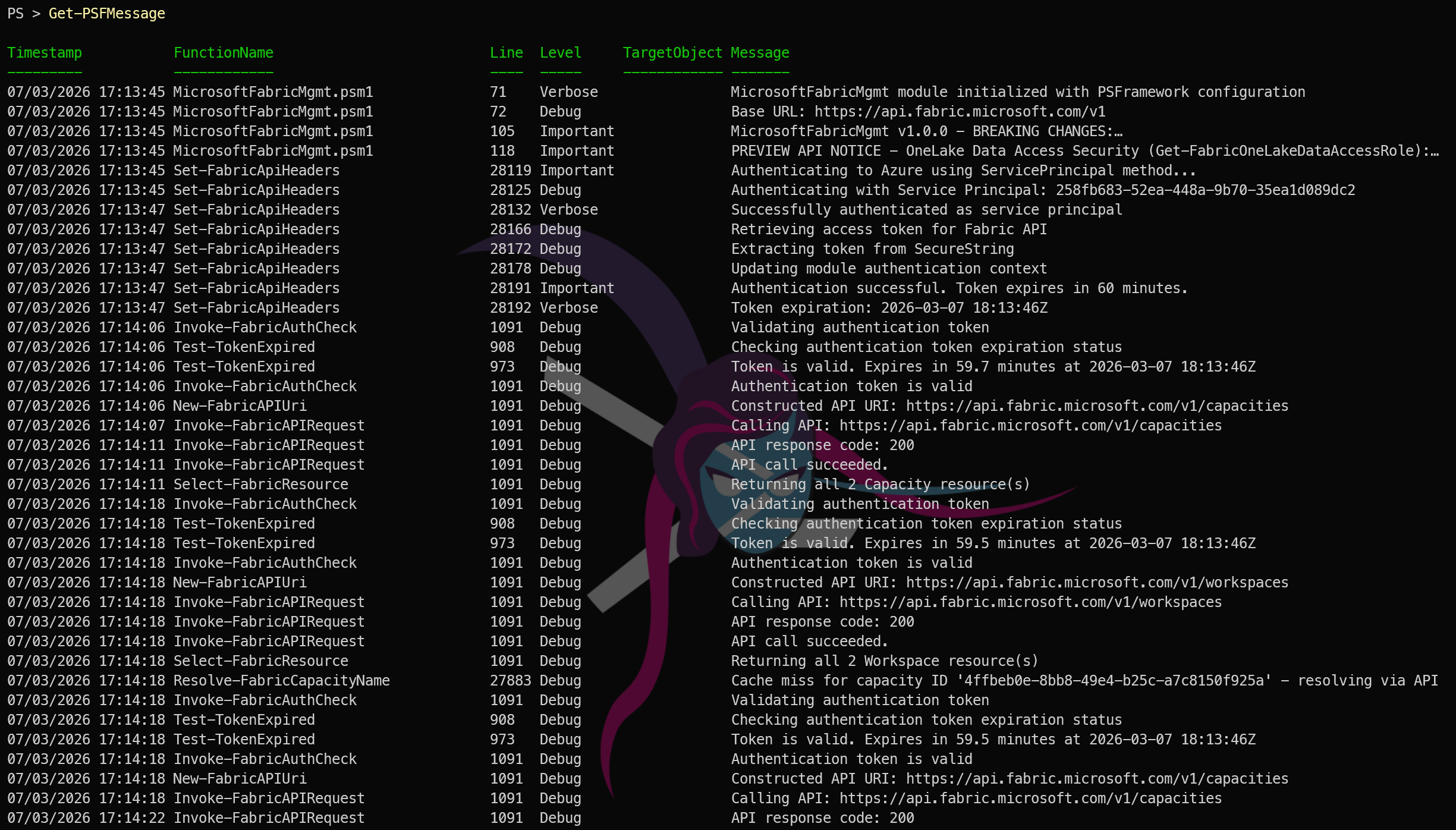Click the TargetObject column header
The image size is (1456, 830).
tap(672, 52)
